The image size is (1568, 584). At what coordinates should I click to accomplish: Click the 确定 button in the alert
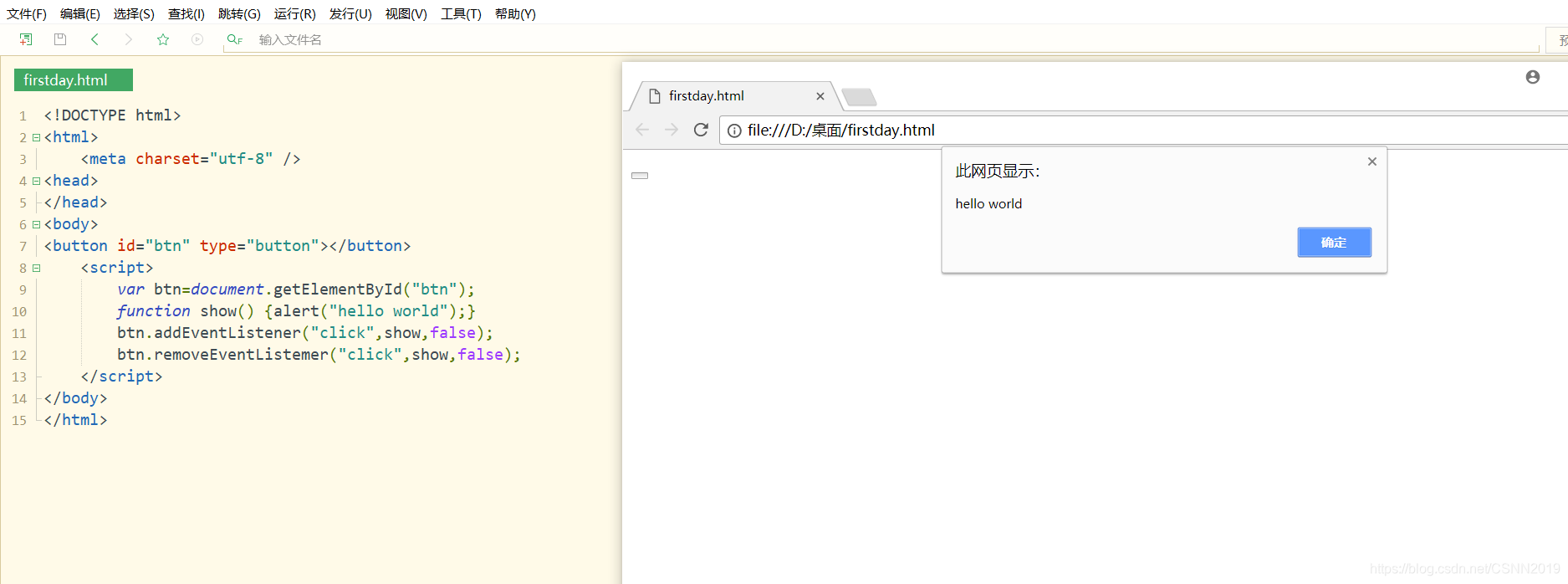pyautogui.click(x=1335, y=243)
